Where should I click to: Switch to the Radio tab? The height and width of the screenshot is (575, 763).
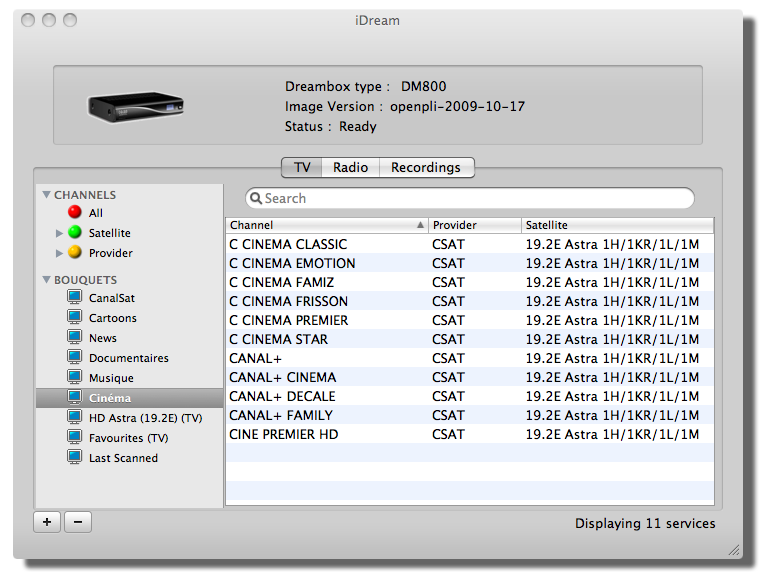(x=350, y=167)
